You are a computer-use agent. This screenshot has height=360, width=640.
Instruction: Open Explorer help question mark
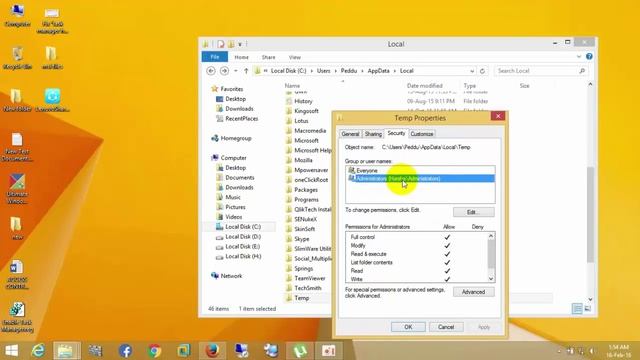tap(589, 56)
